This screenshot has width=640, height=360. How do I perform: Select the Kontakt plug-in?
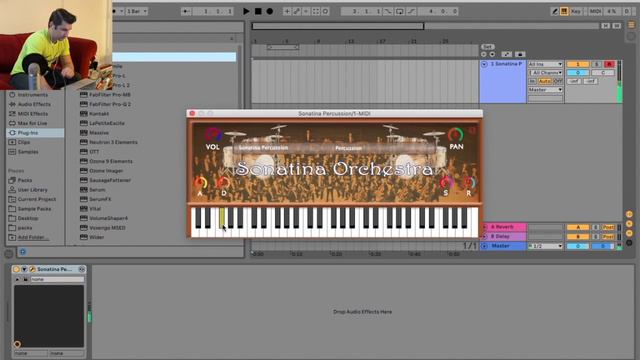pyautogui.click(x=99, y=113)
